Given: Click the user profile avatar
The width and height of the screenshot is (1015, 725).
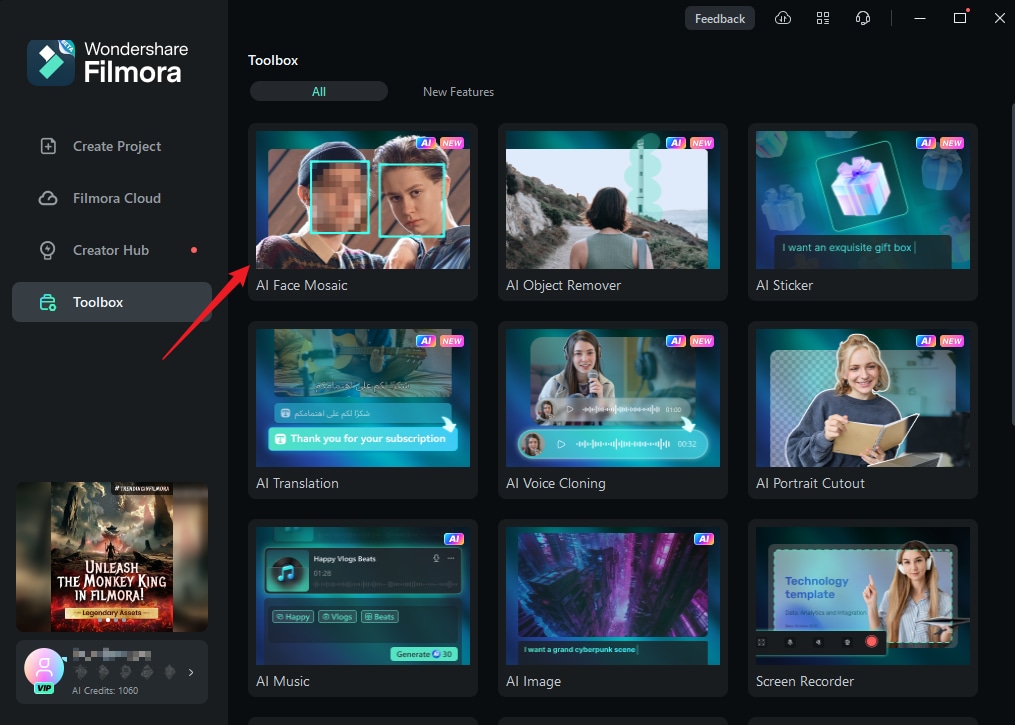Looking at the screenshot, I should coord(44,667).
